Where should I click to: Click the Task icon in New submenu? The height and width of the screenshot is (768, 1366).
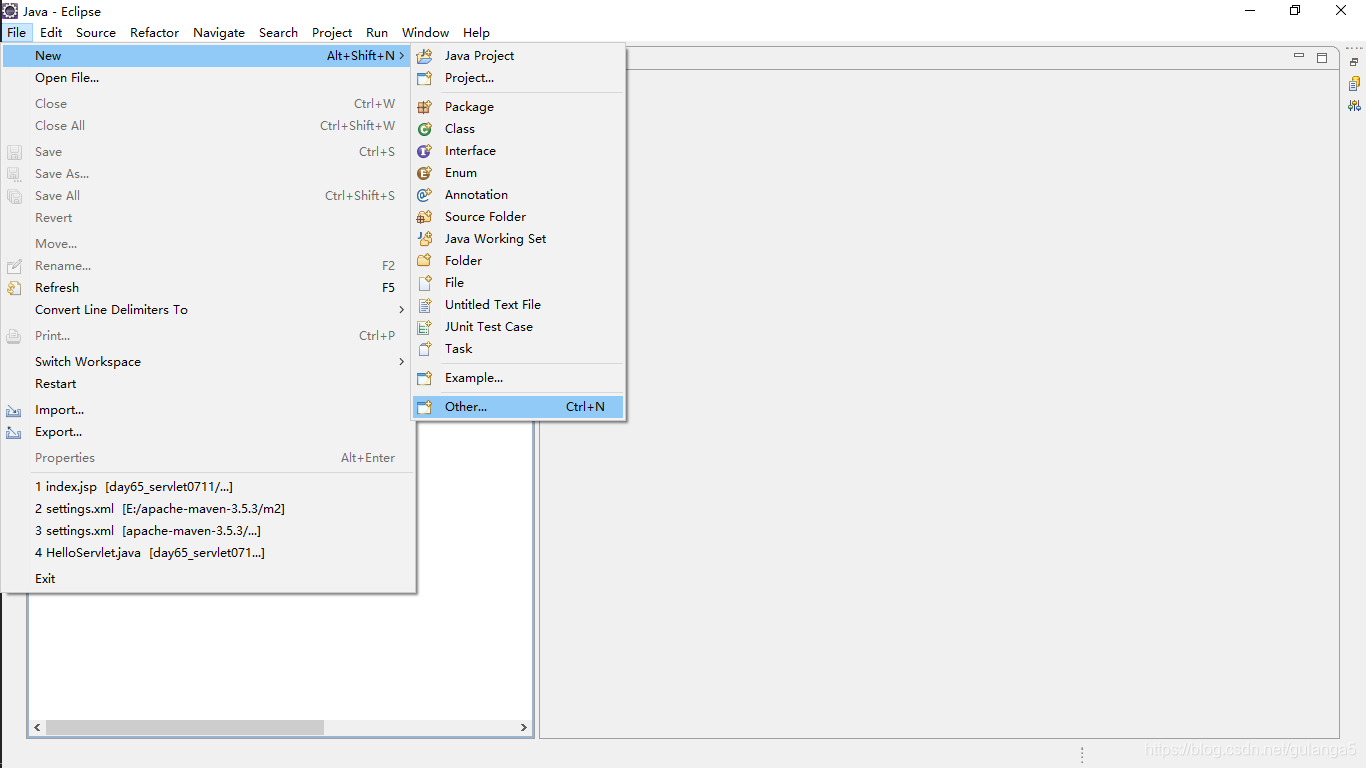pos(425,349)
